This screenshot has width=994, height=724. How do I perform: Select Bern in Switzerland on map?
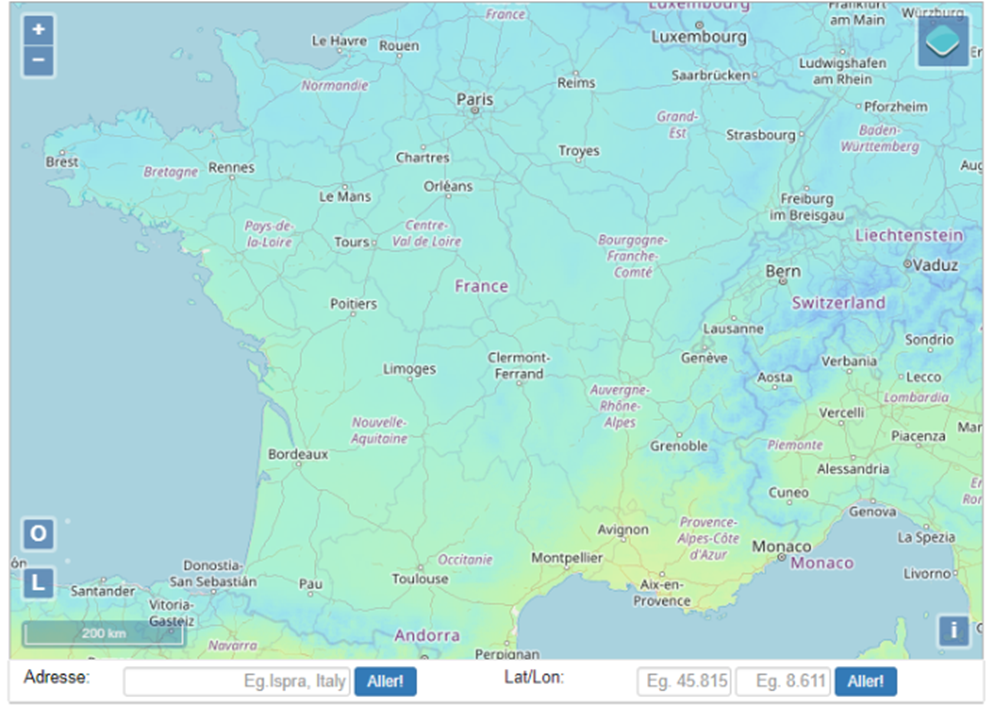782,271
